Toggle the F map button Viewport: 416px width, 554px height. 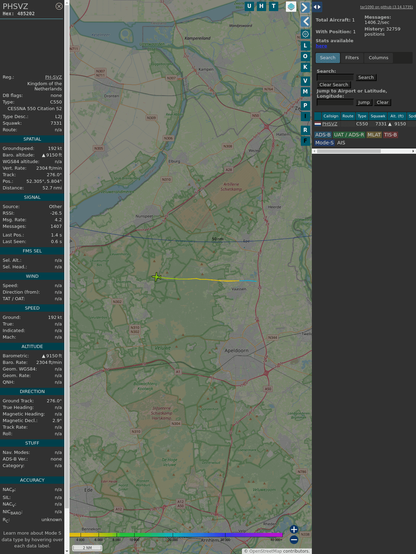305,141
